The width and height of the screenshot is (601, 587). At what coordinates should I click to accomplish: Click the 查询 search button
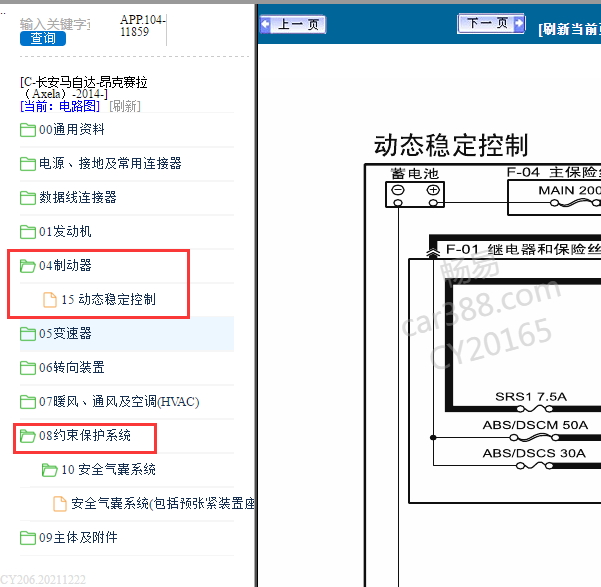43,38
